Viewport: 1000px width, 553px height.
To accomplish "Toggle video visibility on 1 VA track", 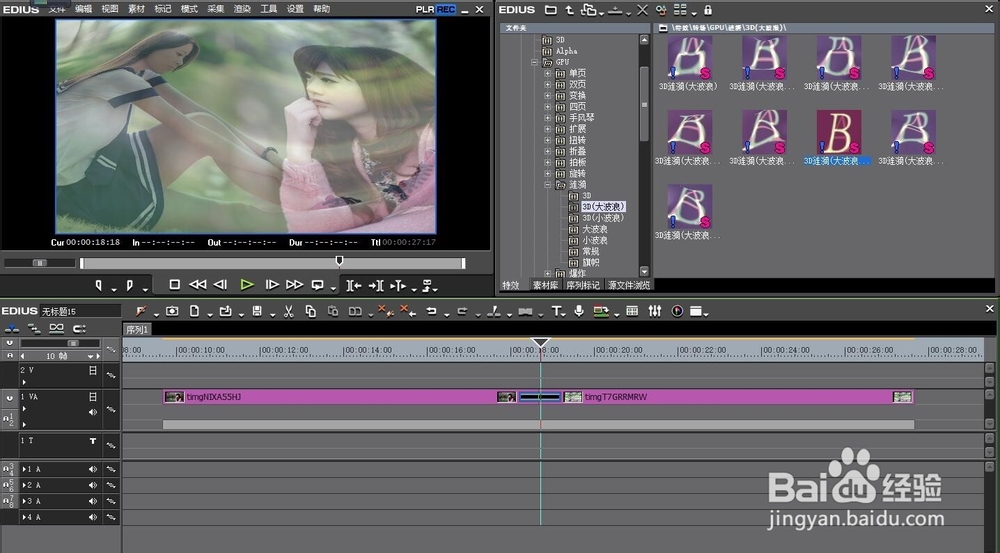I will tap(93, 397).
